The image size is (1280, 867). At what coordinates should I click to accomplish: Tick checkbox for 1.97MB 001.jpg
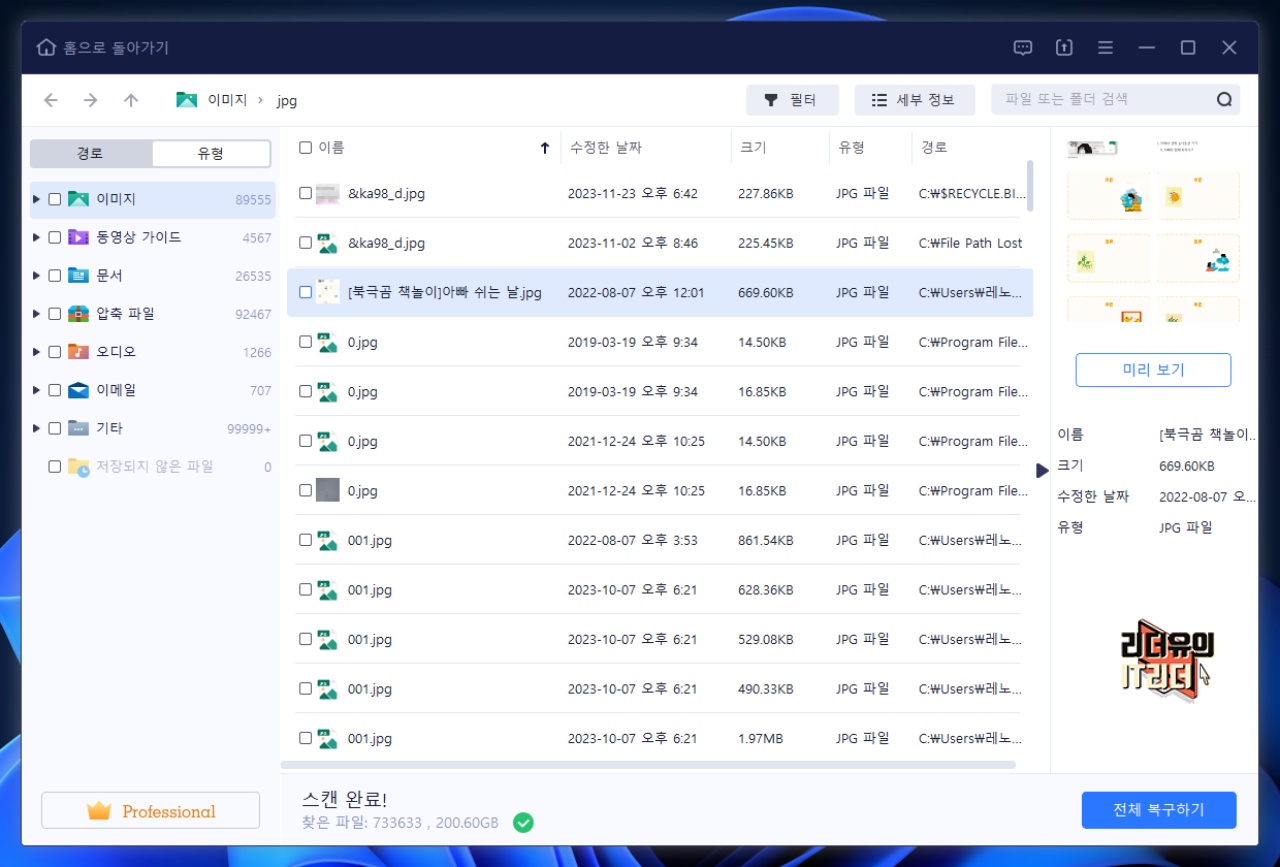(x=305, y=738)
